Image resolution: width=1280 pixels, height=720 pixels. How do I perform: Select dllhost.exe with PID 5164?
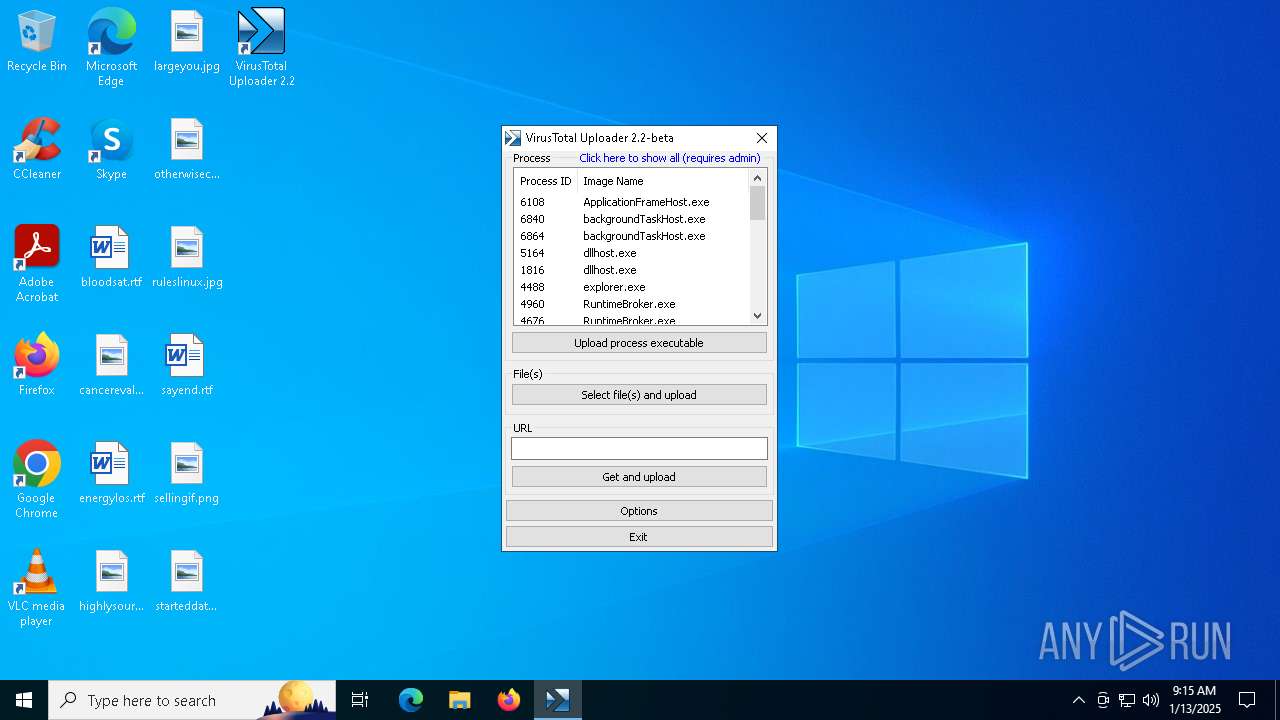[x=632, y=253]
